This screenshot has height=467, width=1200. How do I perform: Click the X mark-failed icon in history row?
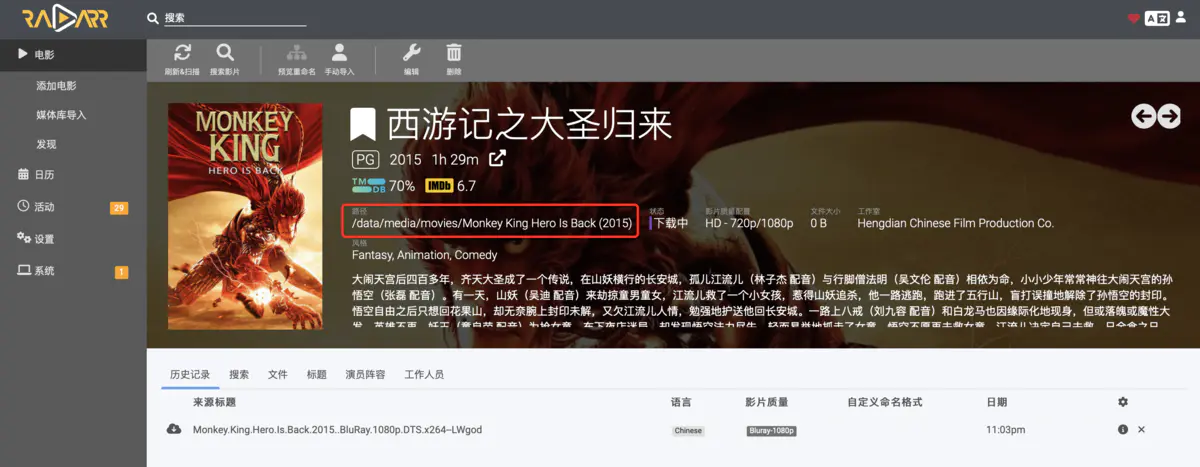point(1141,429)
